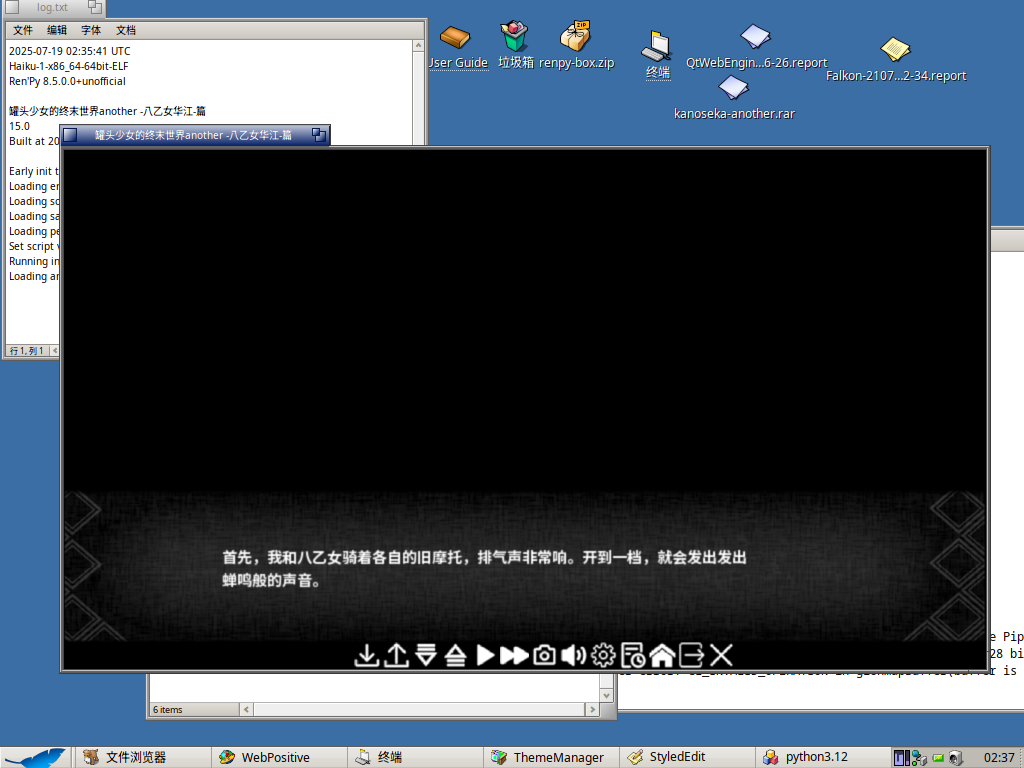Click the battery power status tray icon
The image size is (1024, 768).
(x=938, y=758)
